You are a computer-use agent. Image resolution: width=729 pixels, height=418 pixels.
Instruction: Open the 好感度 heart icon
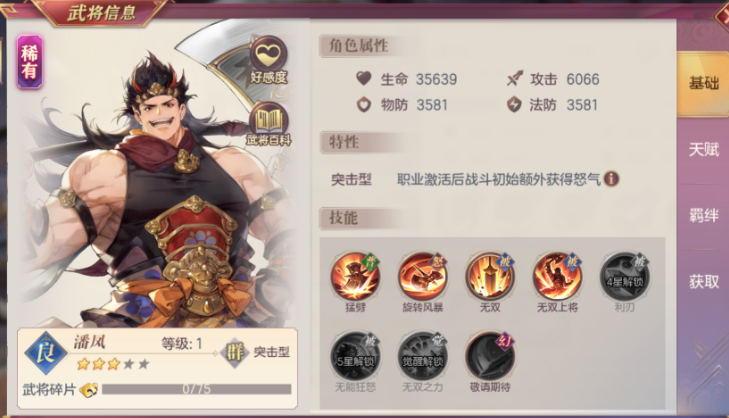click(269, 60)
